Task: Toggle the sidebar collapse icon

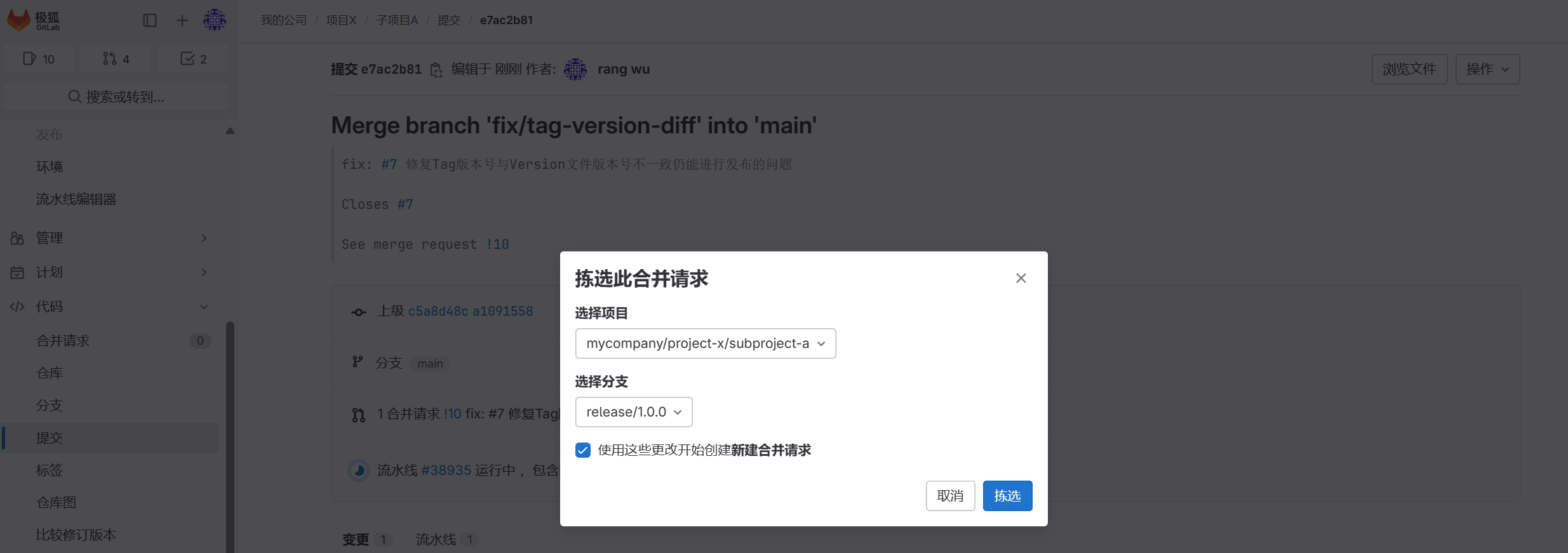Action: [150, 20]
